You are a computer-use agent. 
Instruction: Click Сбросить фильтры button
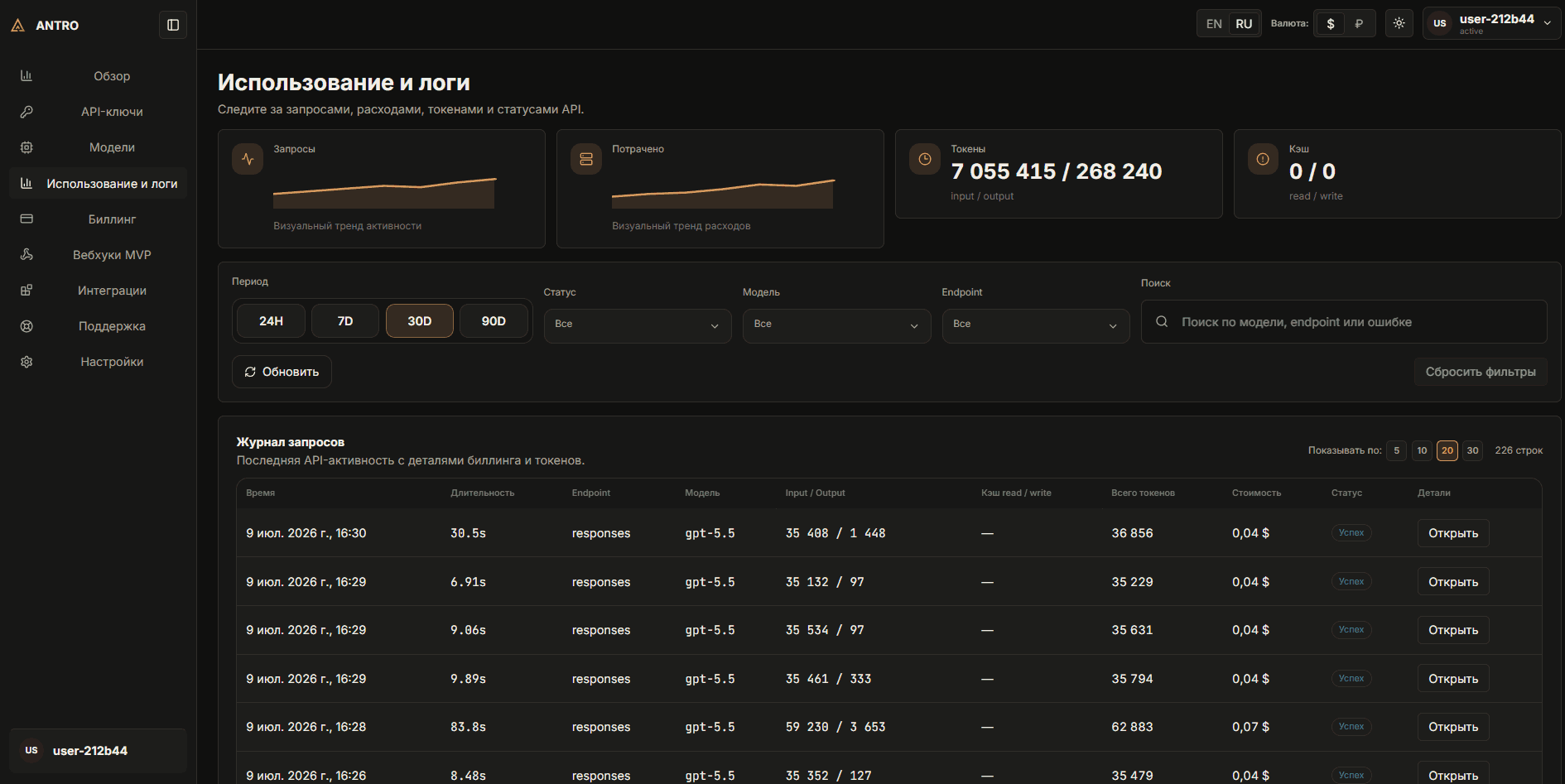(x=1481, y=372)
